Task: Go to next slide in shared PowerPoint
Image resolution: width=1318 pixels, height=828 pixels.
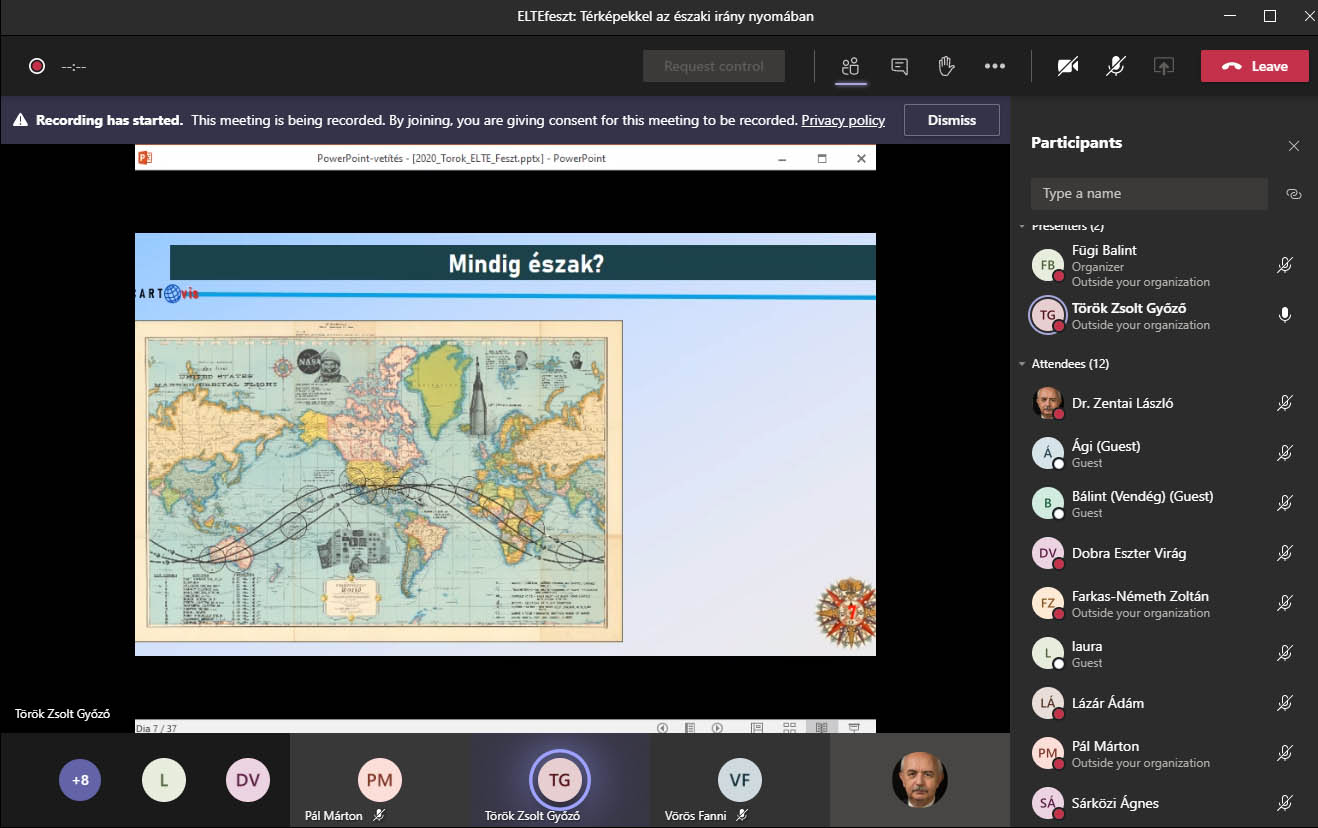Action: pyautogui.click(x=717, y=728)
